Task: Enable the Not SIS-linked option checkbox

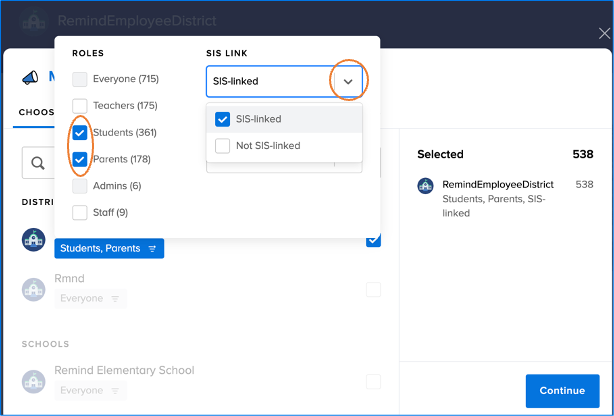Action: (223, 146)
